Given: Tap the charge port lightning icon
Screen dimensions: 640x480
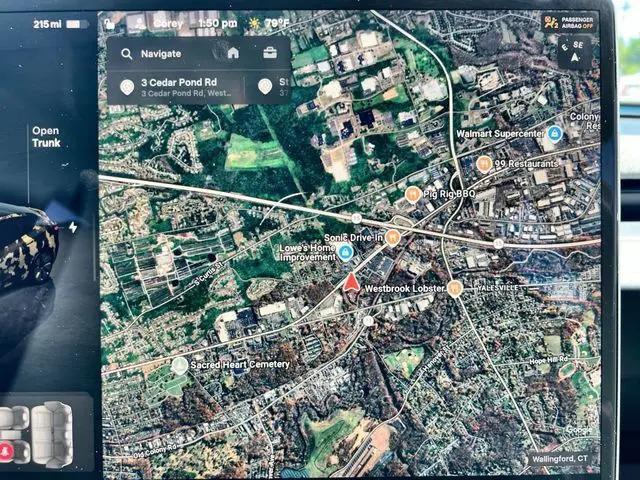Looking at the screenshot, I should pyautogui.click(x=73, y=227).
